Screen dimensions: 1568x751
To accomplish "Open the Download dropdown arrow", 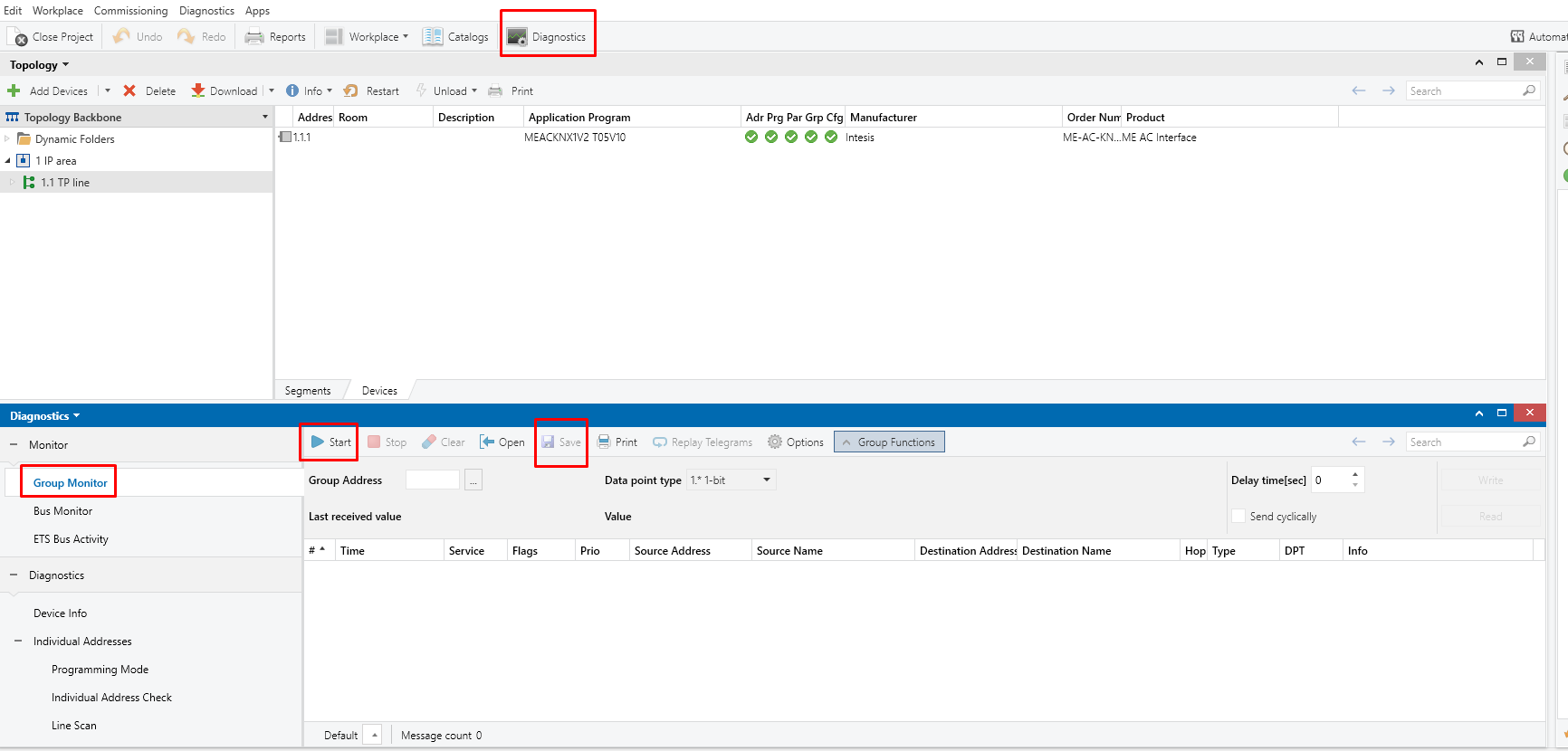I will pyautogui.click(x=271, y=91).
